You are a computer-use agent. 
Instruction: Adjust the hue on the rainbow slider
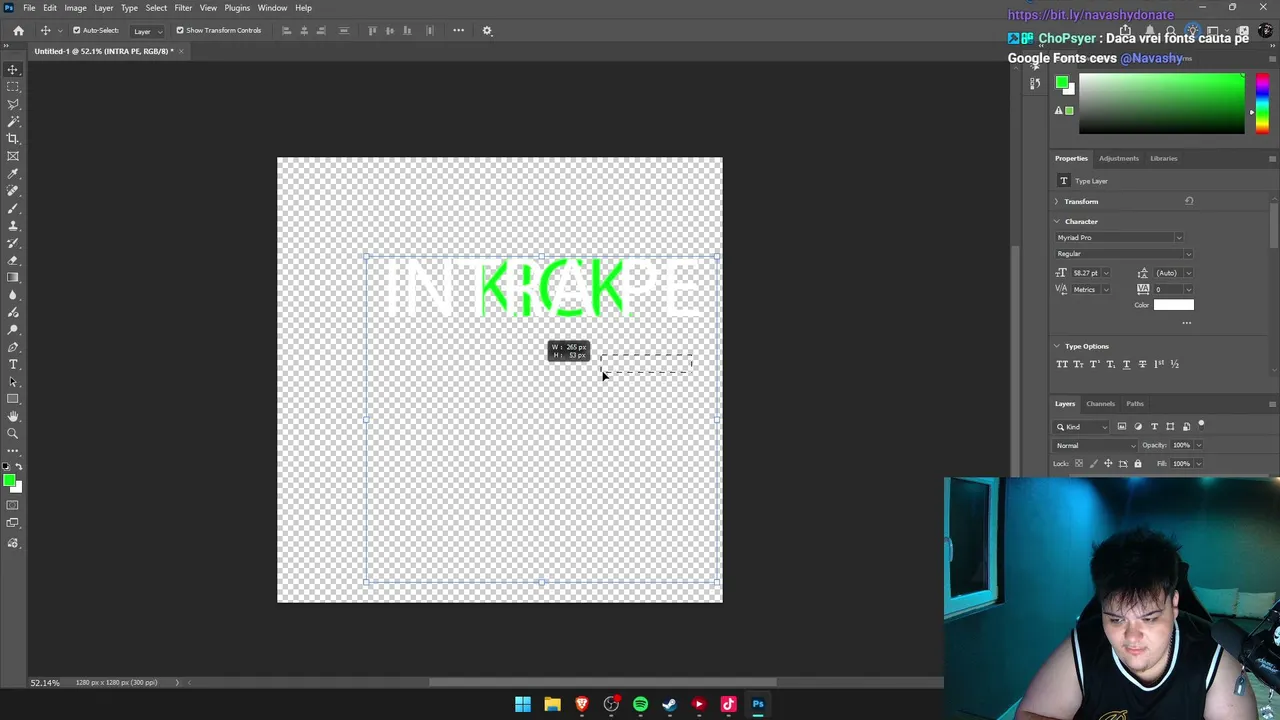point(1262,104)
